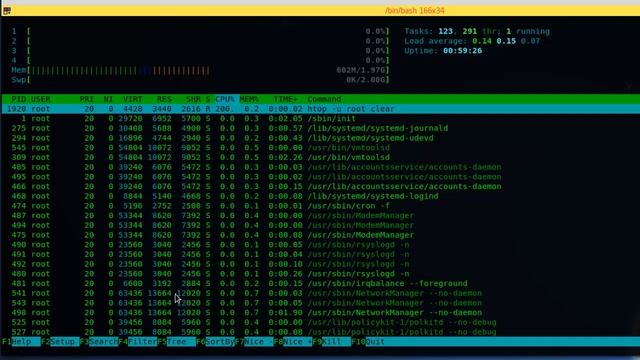Select the htop -u root clear process row
640x360 pixels.
(320, 109)
